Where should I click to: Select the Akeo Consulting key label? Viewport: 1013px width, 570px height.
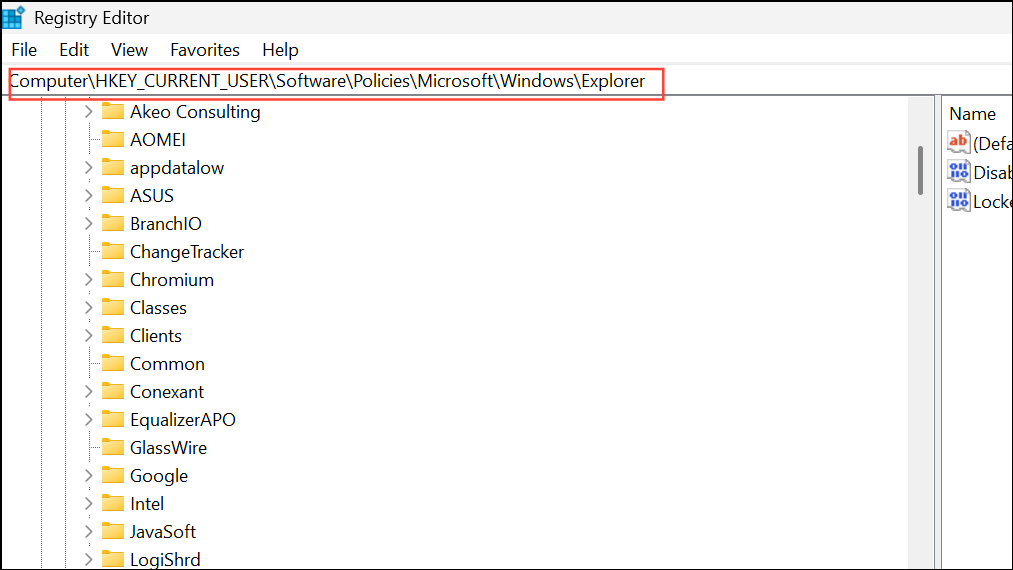[195, 112]
